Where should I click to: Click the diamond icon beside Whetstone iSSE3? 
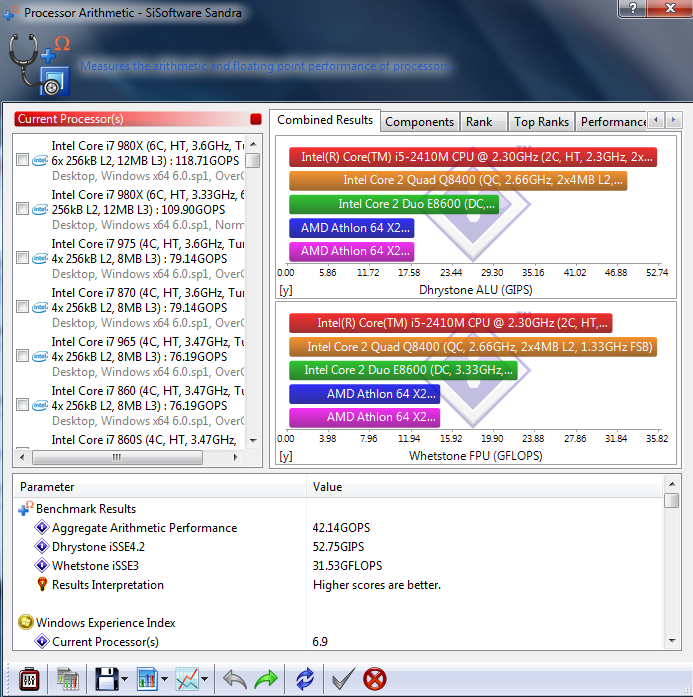(x=42, y=565)
